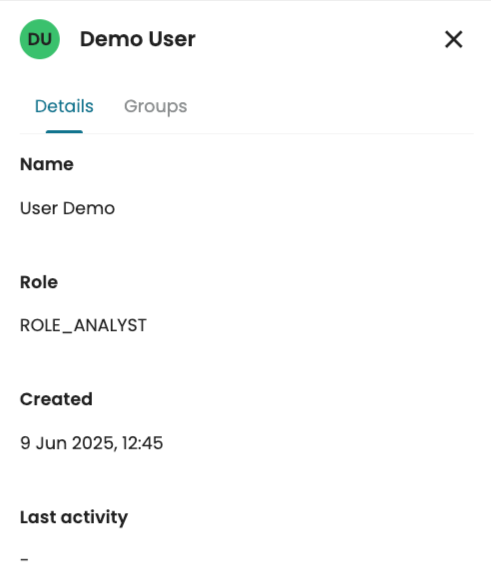Click the Created field label
491x587 pixels.
coord(56,399)
